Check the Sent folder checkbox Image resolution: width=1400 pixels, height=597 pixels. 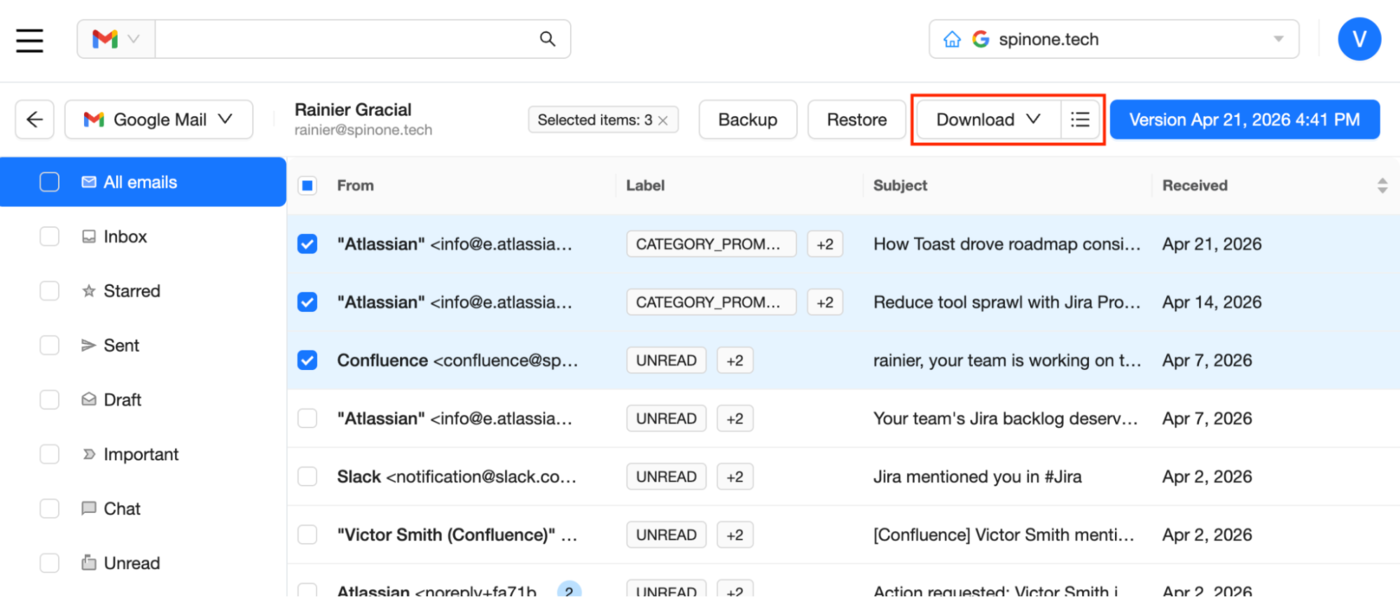click(x=49, y=346)
